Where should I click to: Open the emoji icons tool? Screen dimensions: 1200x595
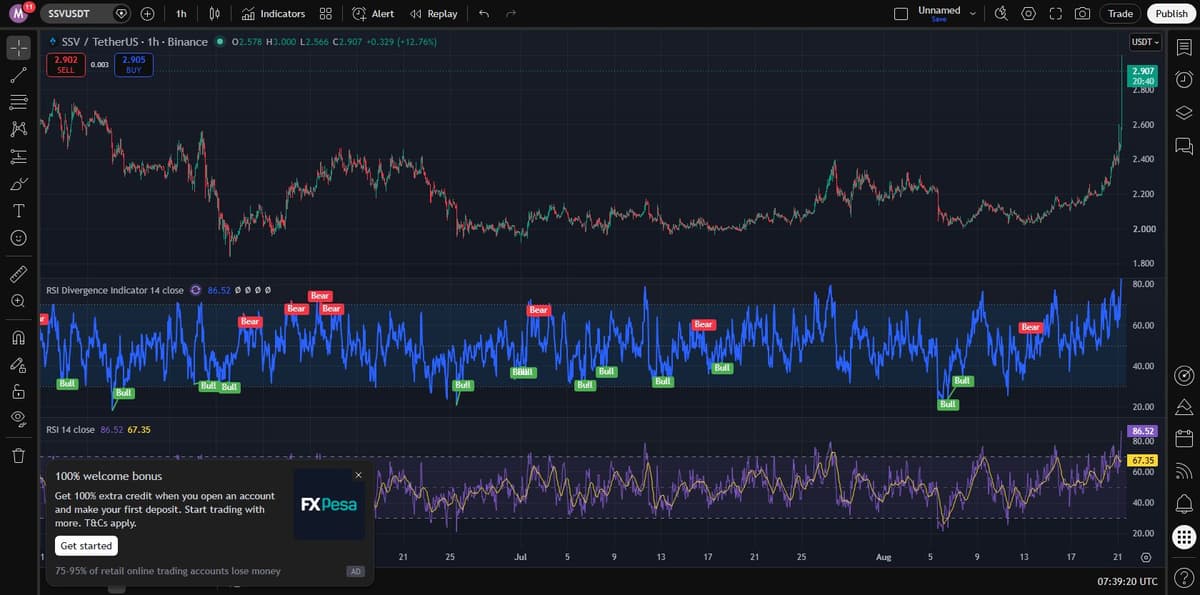point(18,238)
